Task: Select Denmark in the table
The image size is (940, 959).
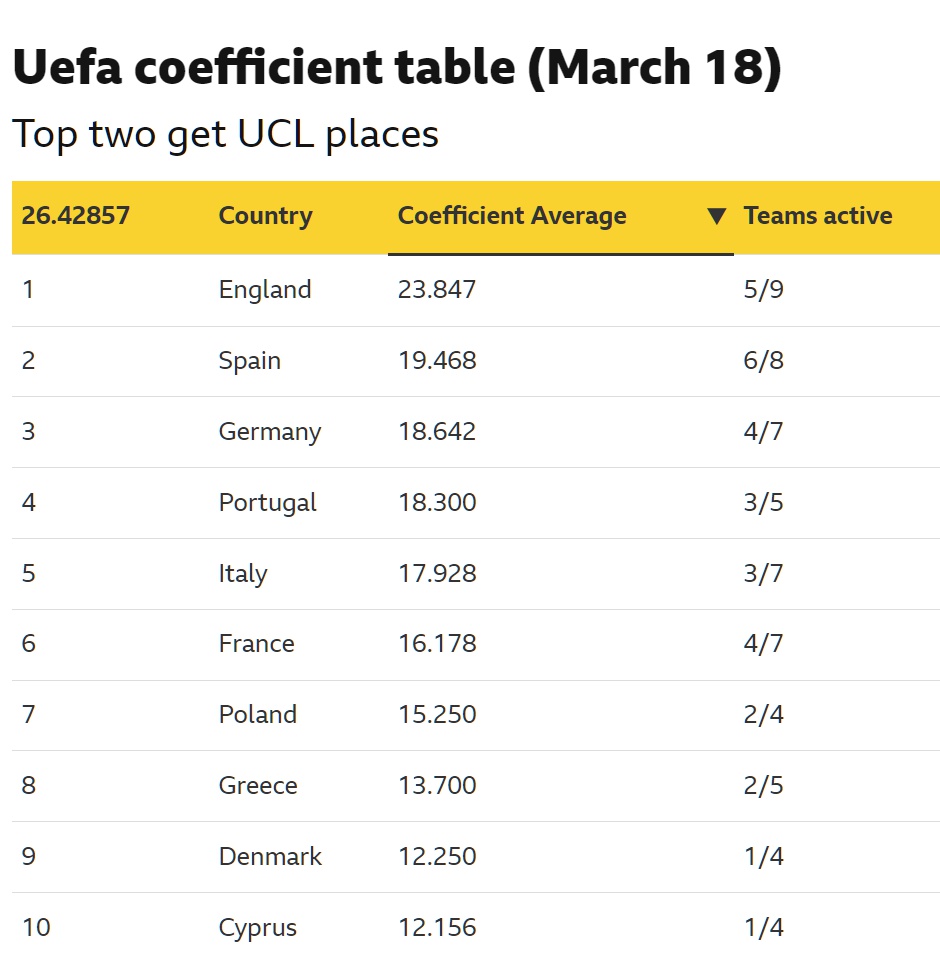Action: [271, 857]
